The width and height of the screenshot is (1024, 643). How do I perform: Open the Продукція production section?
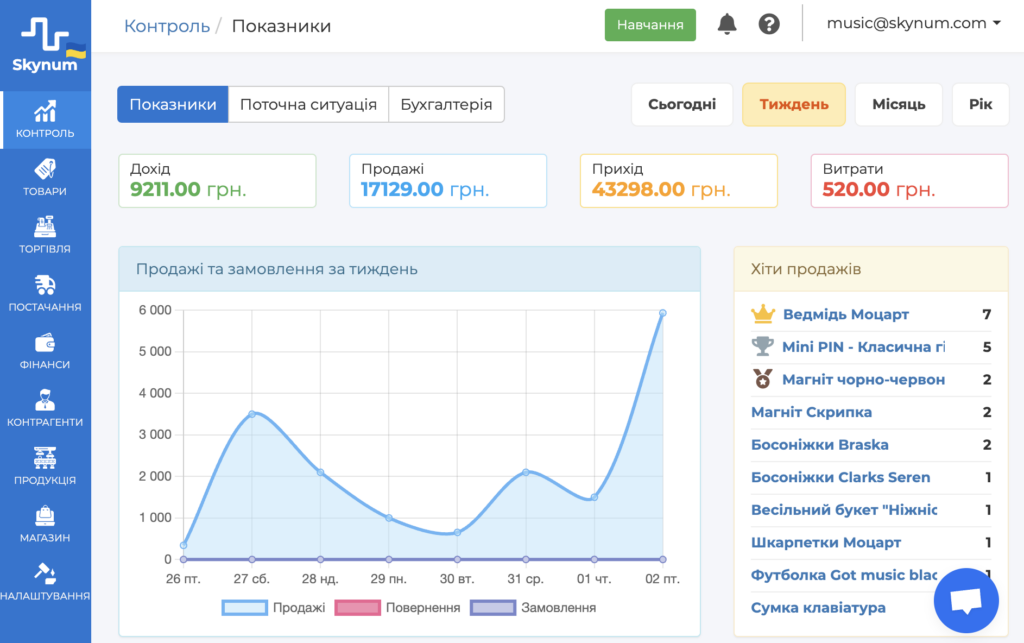click(x=45, y=466)
